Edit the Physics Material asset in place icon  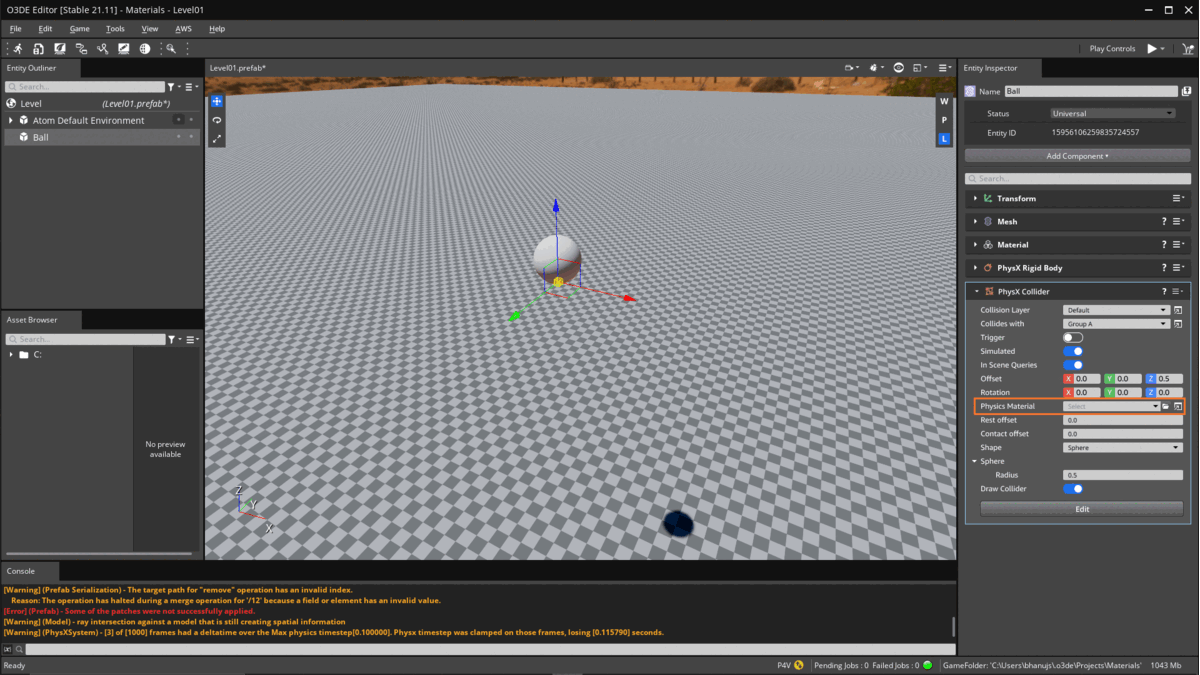click(x=1178, y=407)
